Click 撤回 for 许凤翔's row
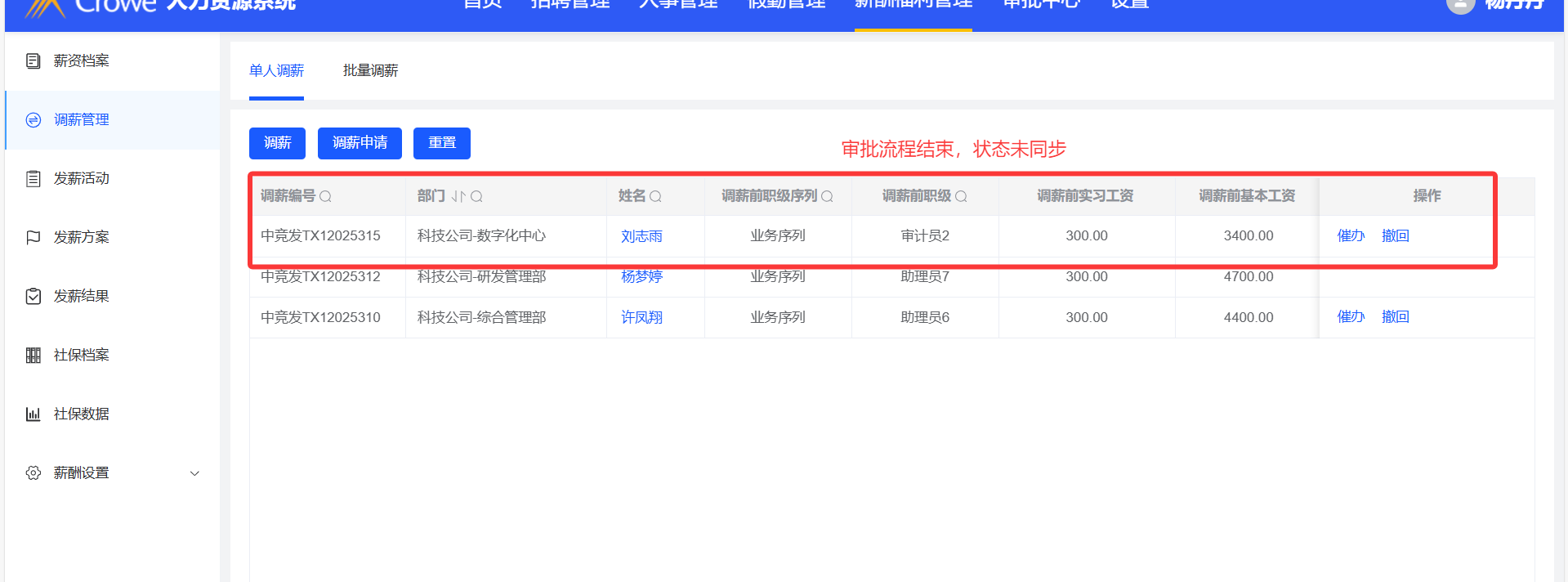Image resolution: width=1568 pixels, height=582 pixels. tap(1395, 317)
